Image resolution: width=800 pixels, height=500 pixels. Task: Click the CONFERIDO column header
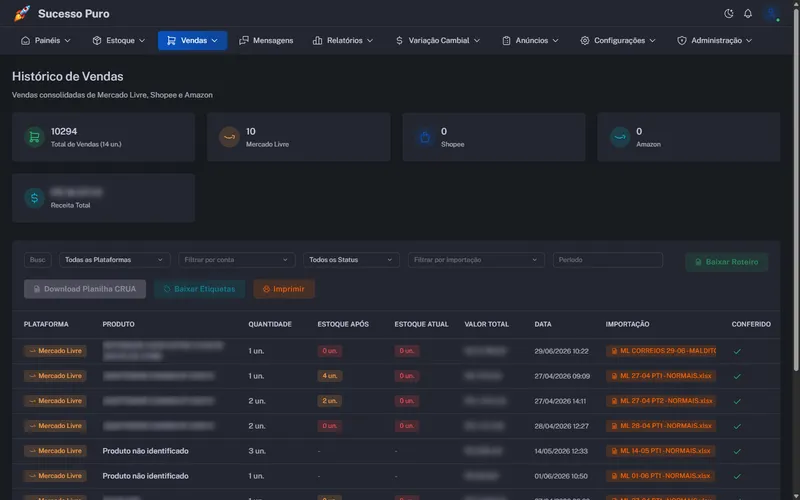point(751,324)
